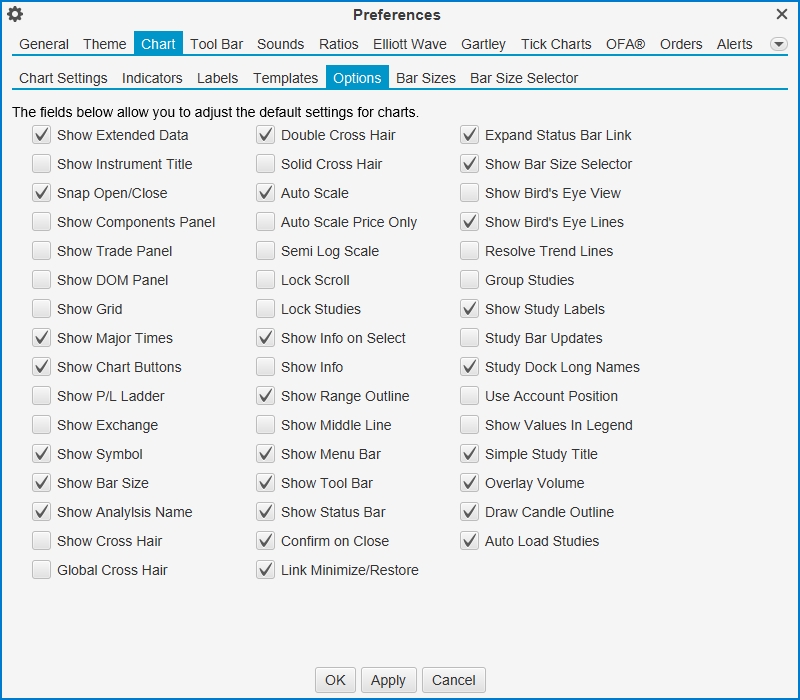Enable Show Bird's Eye View
Viewport: 800px width, 700px height.
[x=469, y=193]
